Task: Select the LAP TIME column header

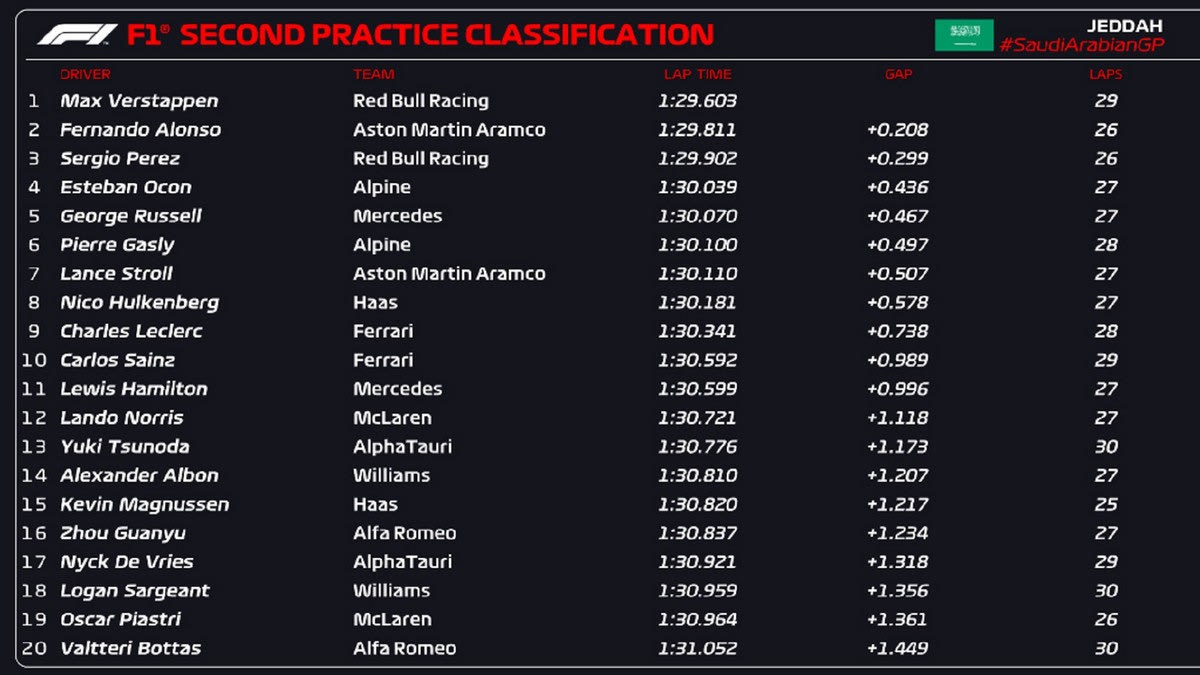Action: (697, 74)
